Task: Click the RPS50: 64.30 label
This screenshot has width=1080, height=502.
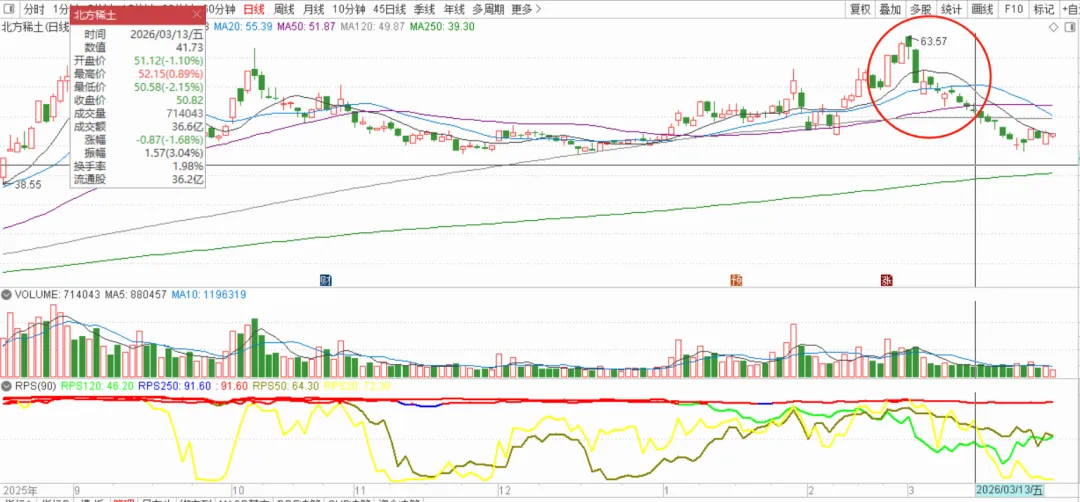Action: [x=285, y=385]
